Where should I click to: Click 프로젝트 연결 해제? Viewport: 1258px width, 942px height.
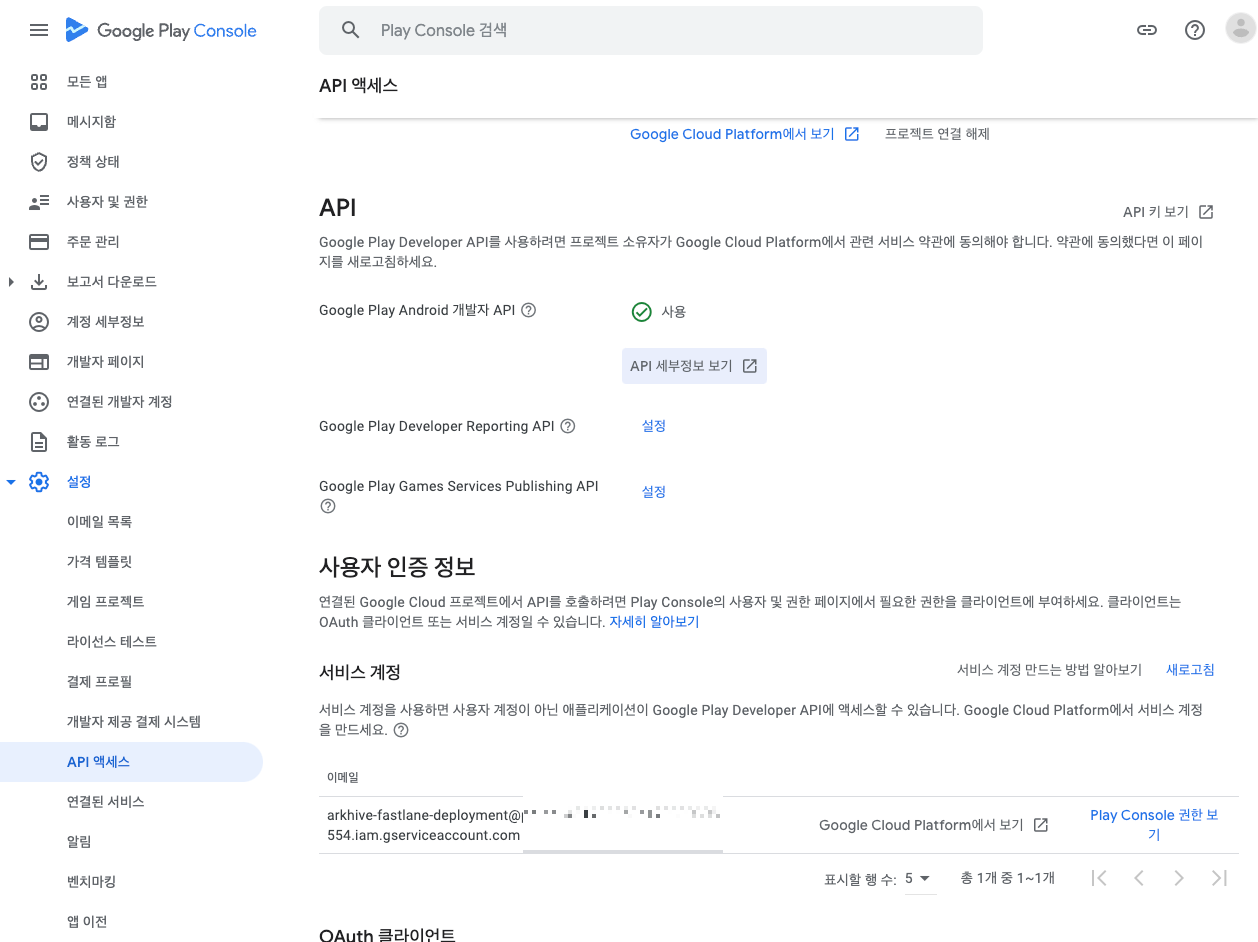(937, 134)
